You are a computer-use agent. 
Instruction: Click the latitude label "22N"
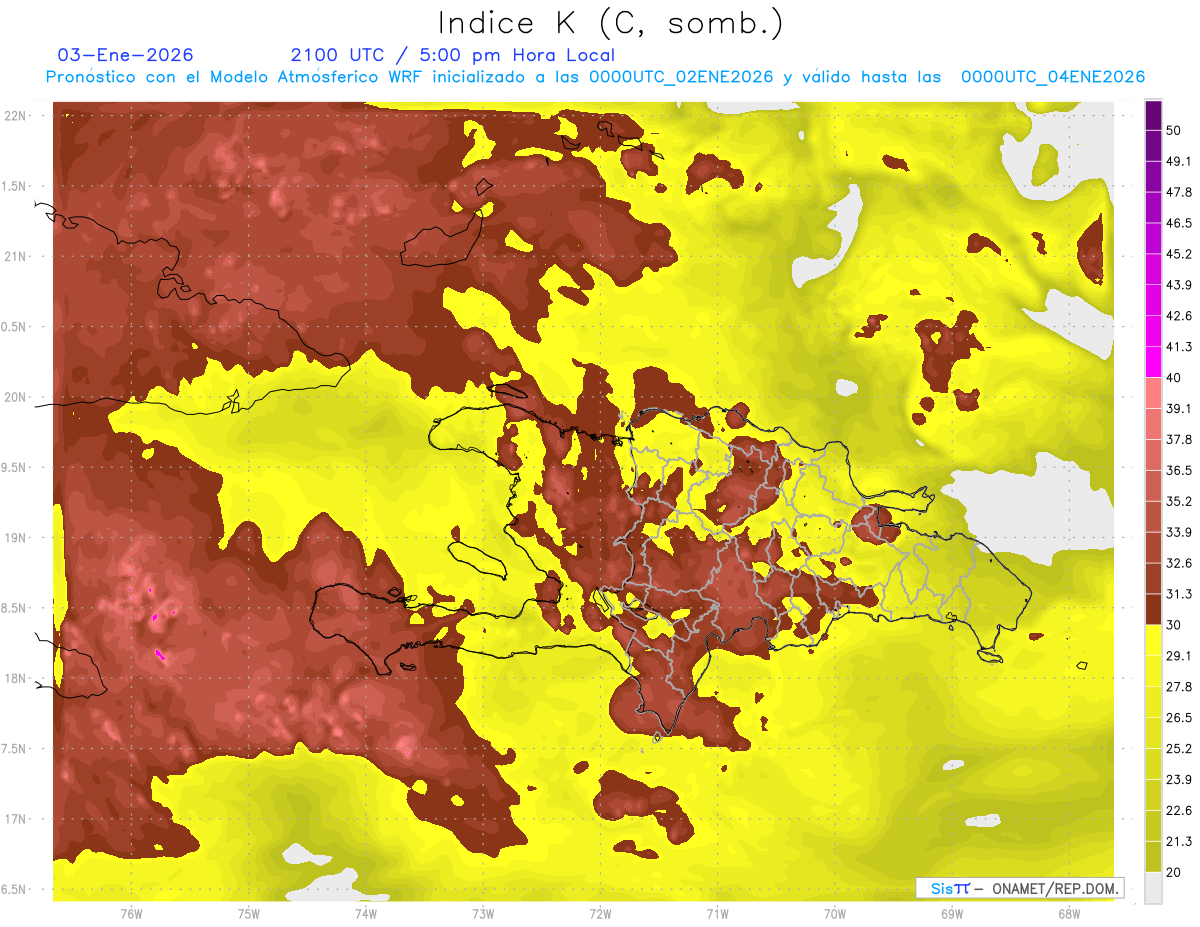click(x=15, y=116)
